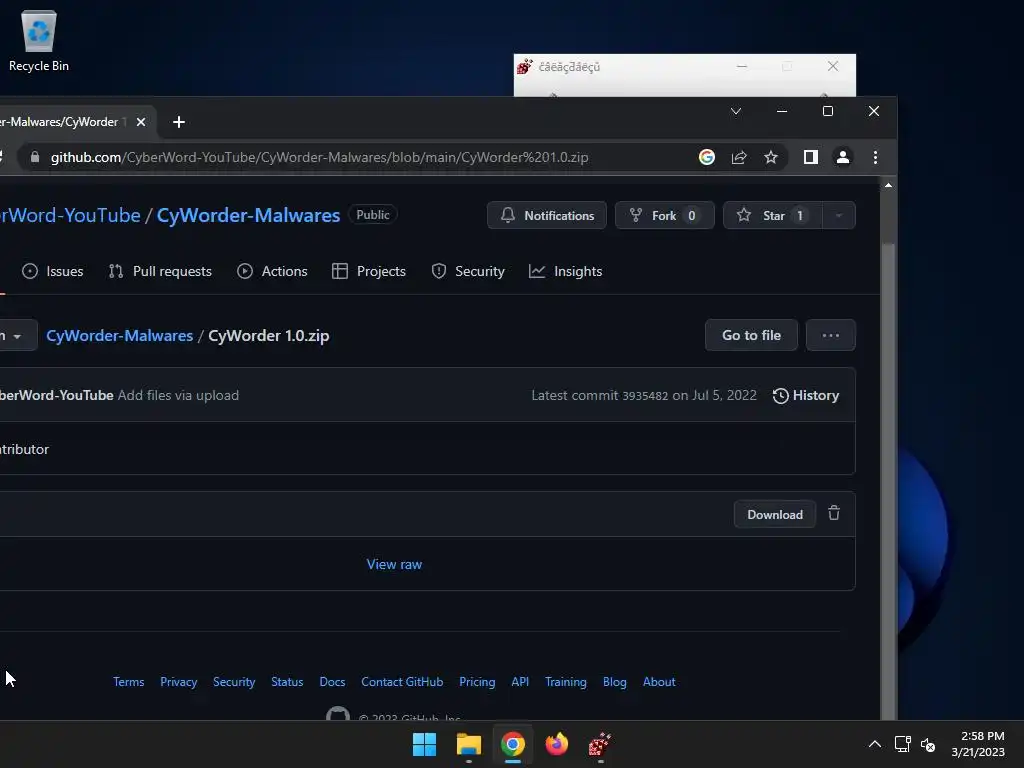Star the CyWorder-Malwares repository
The width and height of the screenshot is (1024, 768).
(x=773, y=216)
